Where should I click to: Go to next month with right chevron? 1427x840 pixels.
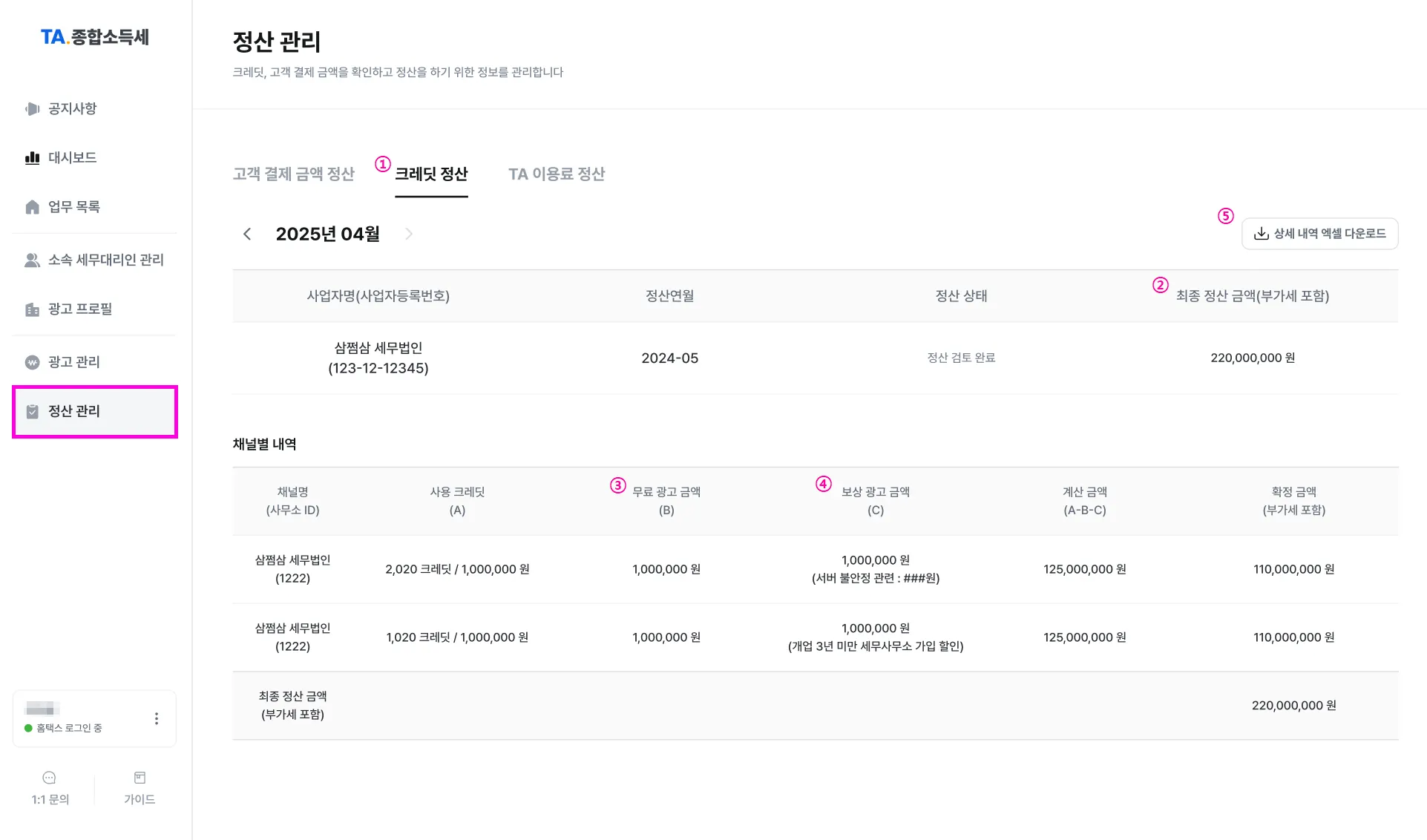pyautogui.click(x=408, y=234)
